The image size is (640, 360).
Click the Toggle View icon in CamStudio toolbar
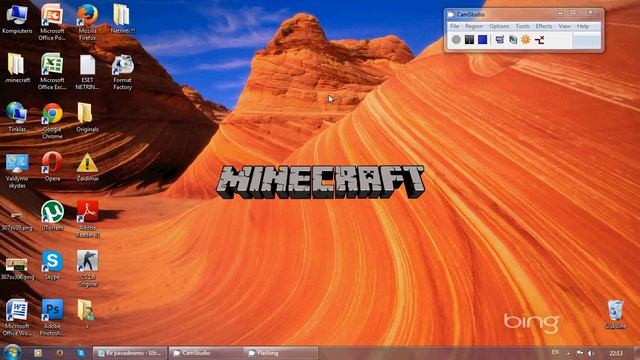click(500, 40)
